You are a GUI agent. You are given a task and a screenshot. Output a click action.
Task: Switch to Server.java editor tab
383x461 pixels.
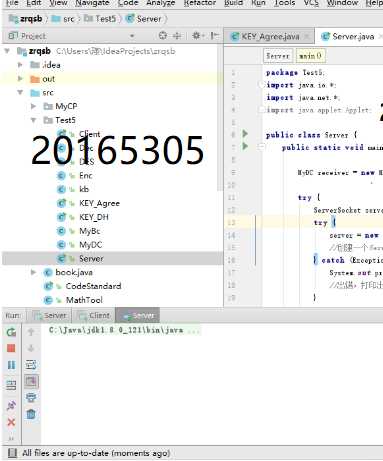click(x=349, y=36)
